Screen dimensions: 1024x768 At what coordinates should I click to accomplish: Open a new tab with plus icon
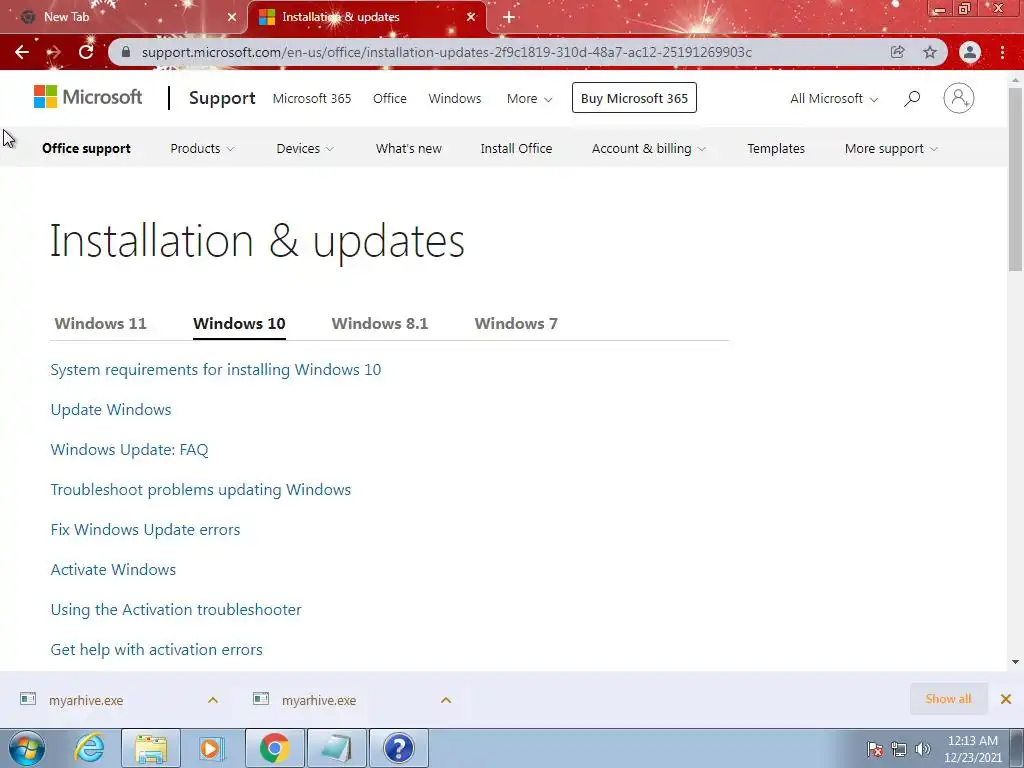[509, 17]
